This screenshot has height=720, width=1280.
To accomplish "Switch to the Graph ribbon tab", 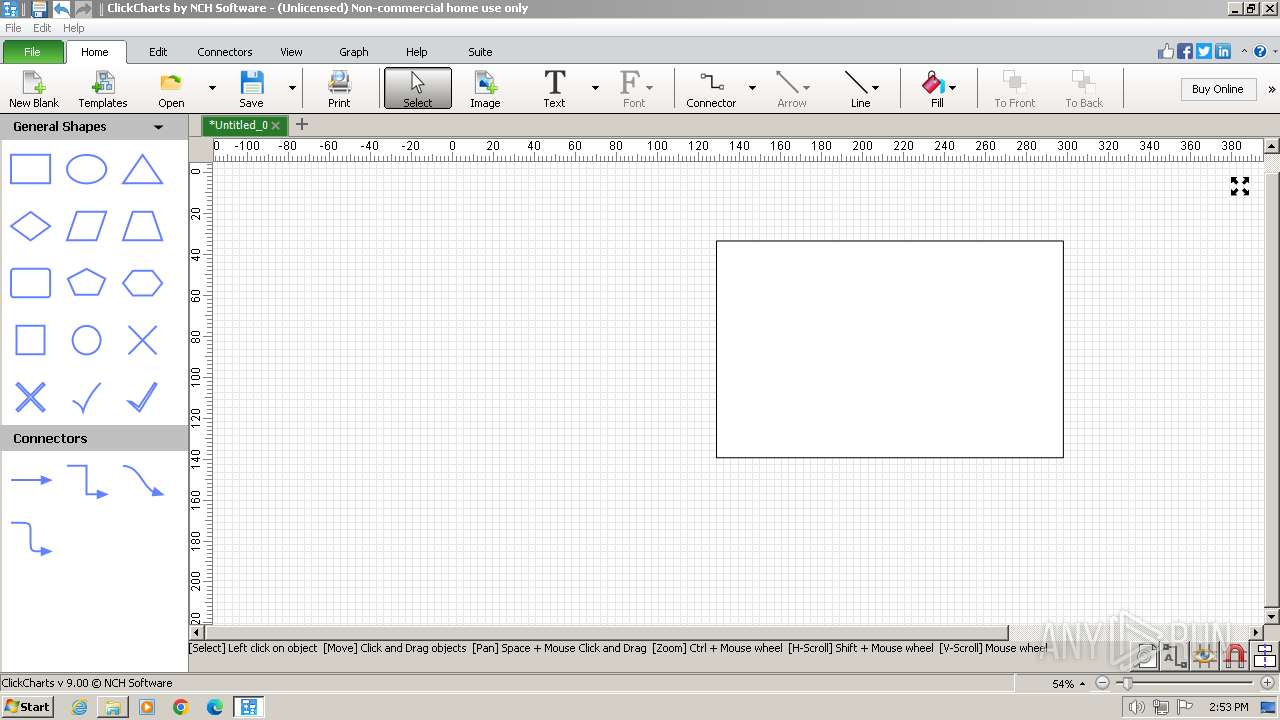I will tap(354, 52).
